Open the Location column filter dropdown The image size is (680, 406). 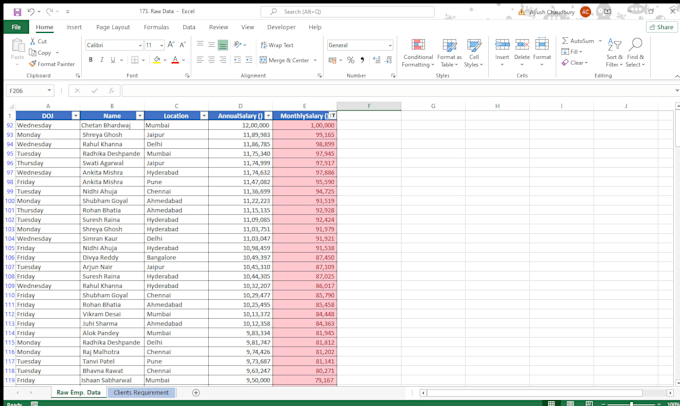tap(204, 116)
